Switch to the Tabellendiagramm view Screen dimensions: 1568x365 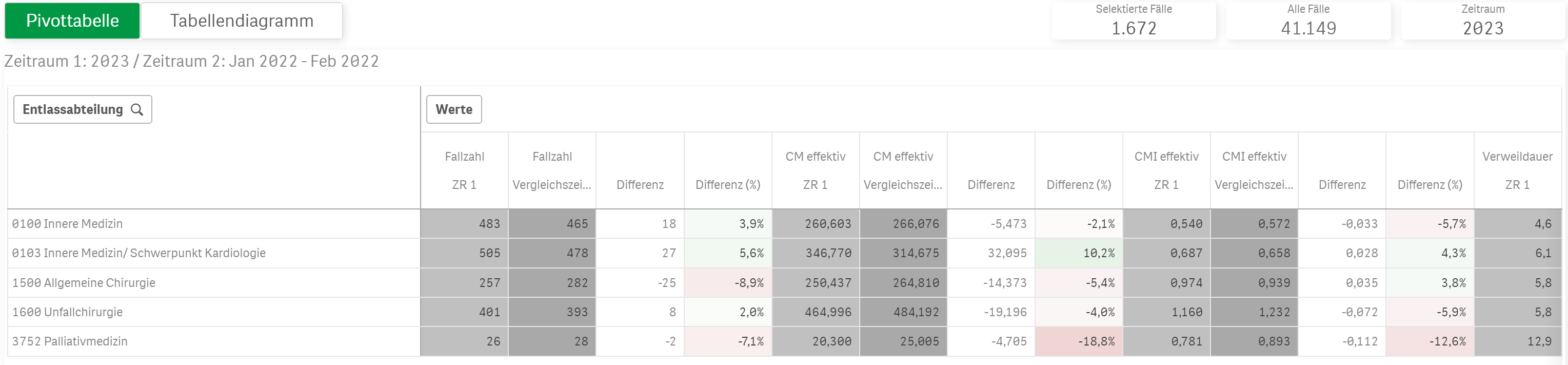[x=242, y=21]
